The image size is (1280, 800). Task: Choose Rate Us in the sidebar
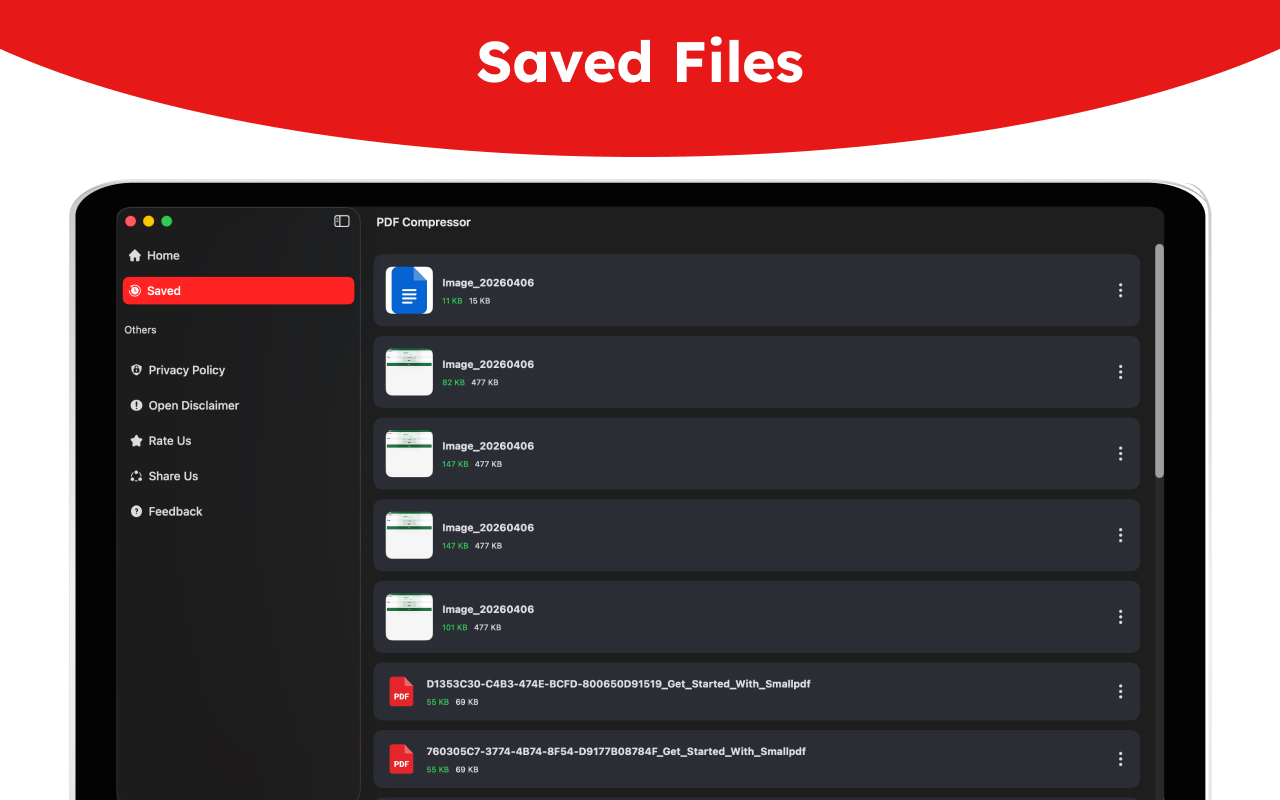point(161,441)
